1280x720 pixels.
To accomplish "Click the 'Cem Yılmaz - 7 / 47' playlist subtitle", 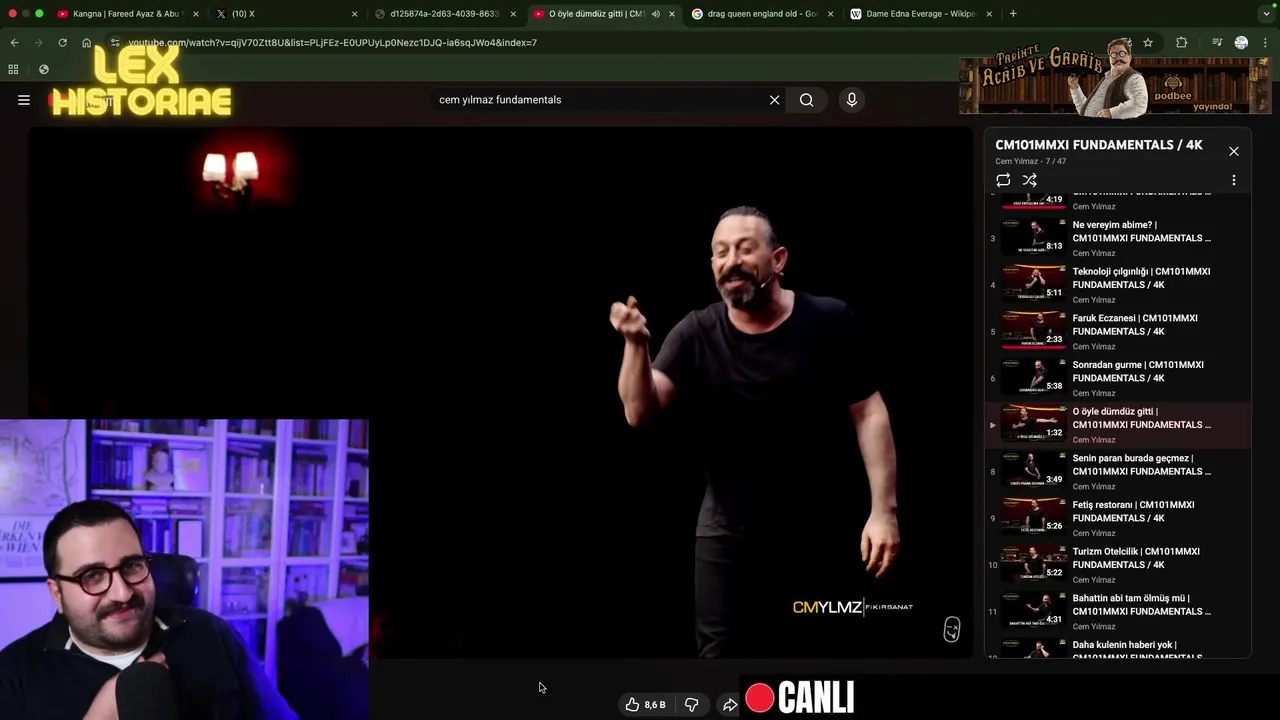I will pos(1030,161).
